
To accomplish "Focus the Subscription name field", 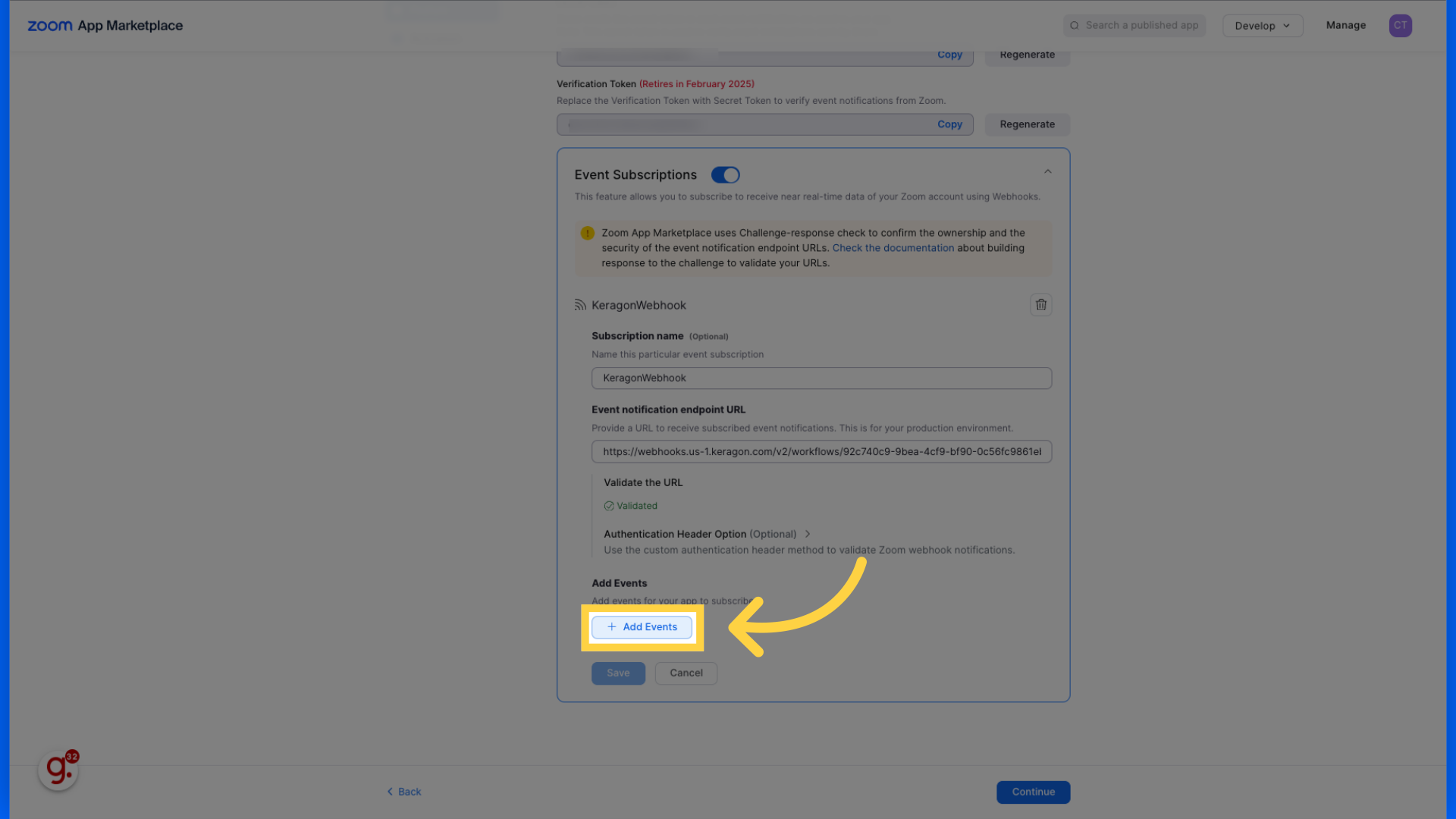I will (x=821, y=378).
